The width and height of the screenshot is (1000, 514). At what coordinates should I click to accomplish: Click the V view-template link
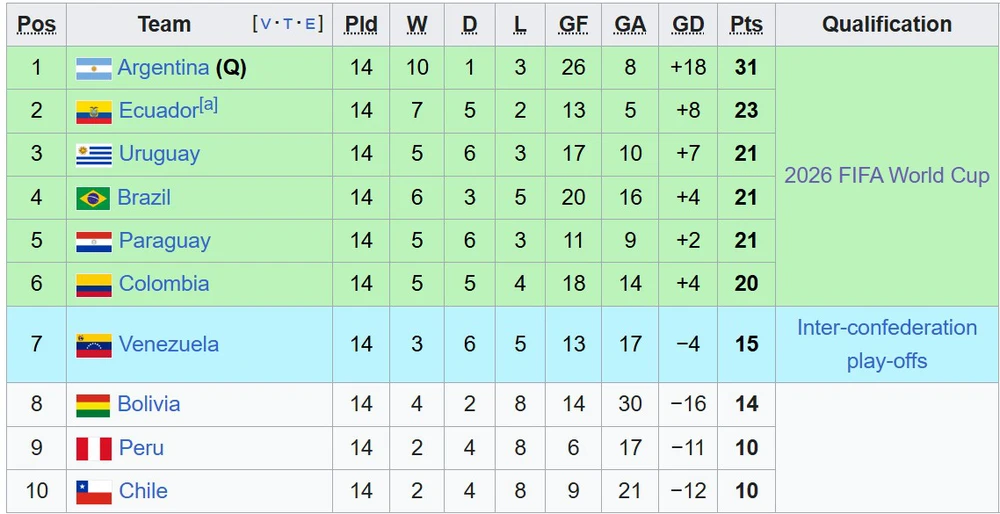point(265,24)
